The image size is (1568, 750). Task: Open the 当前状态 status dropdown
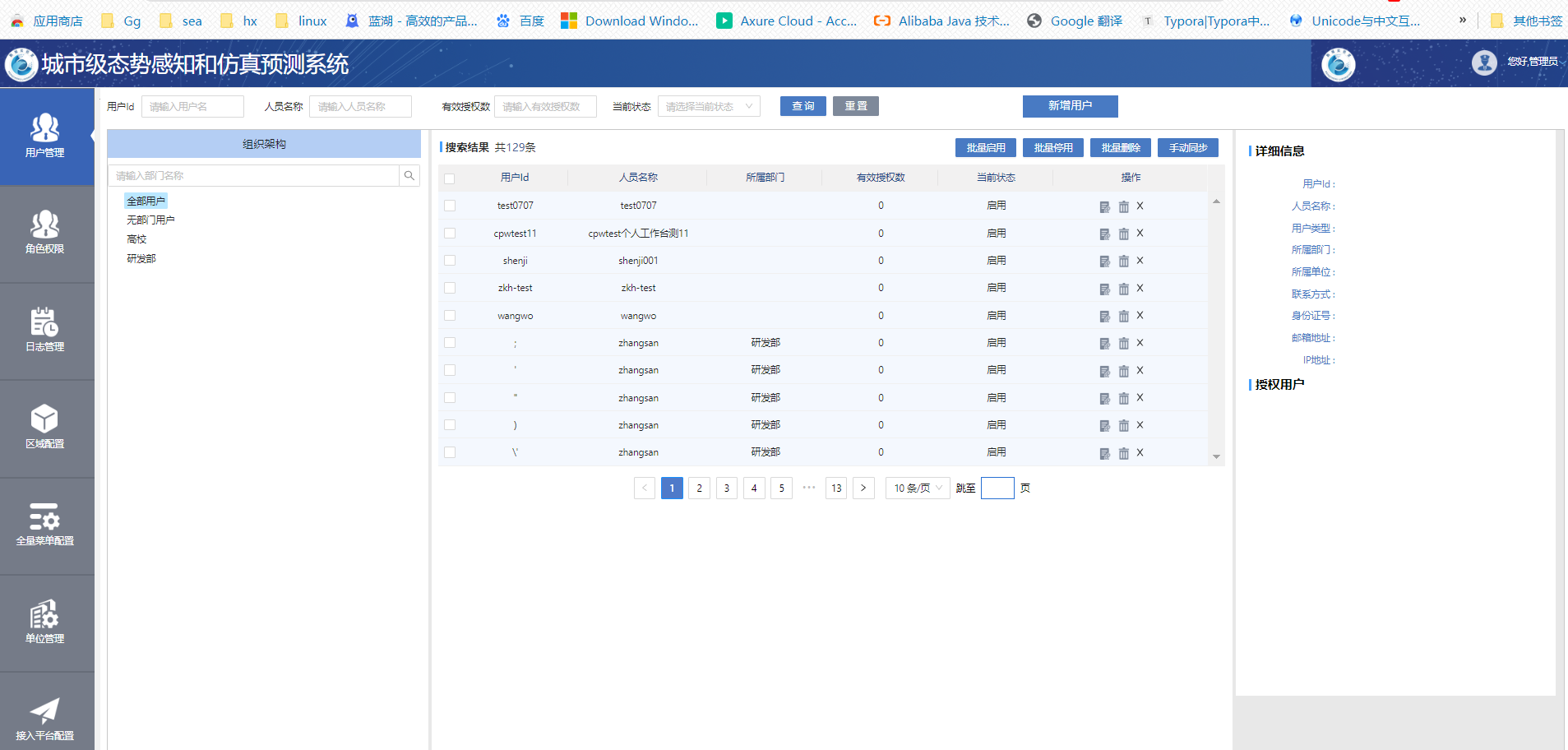tap(709, 106)
